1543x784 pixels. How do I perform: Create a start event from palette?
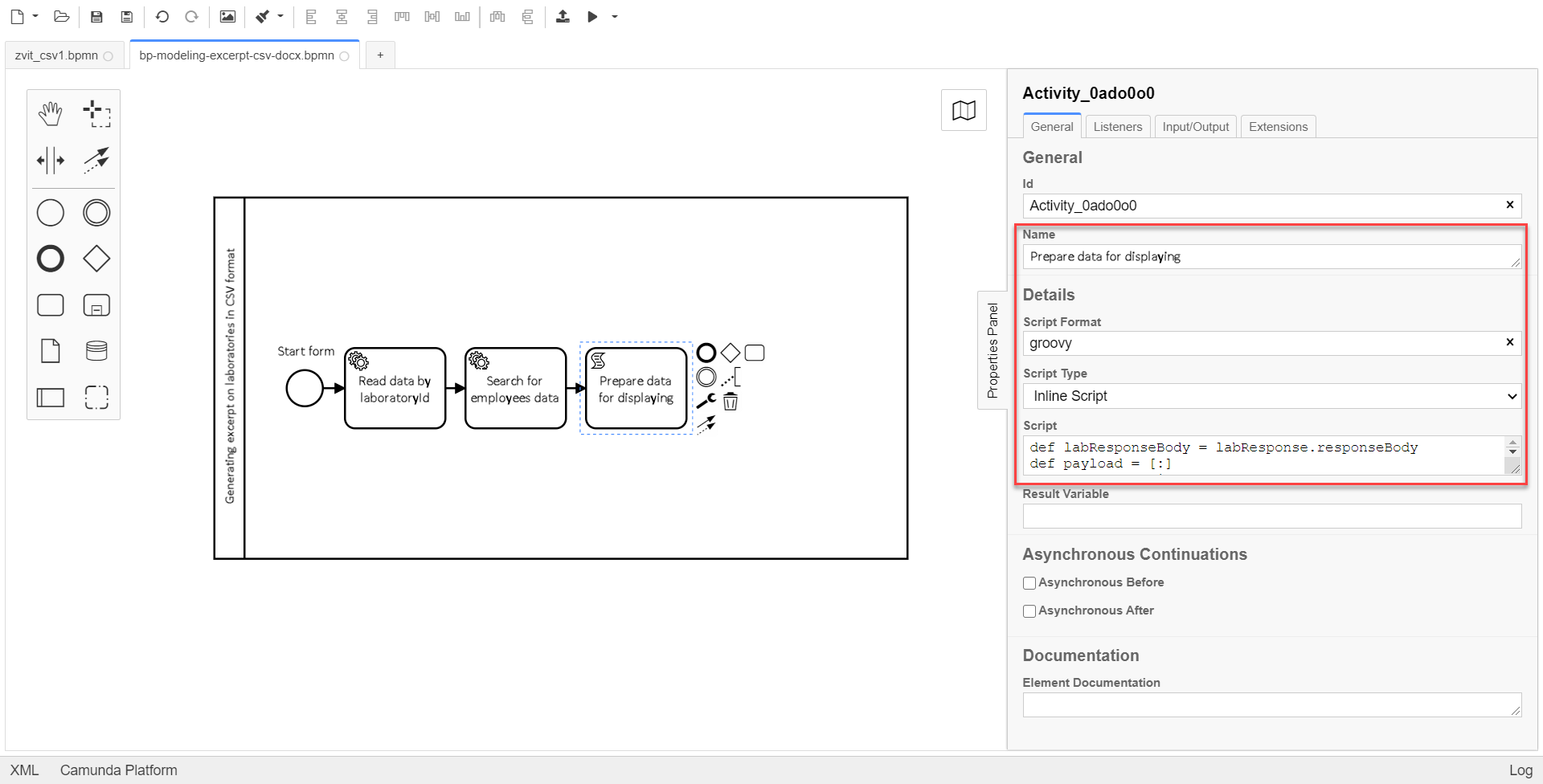coord(50,213)
